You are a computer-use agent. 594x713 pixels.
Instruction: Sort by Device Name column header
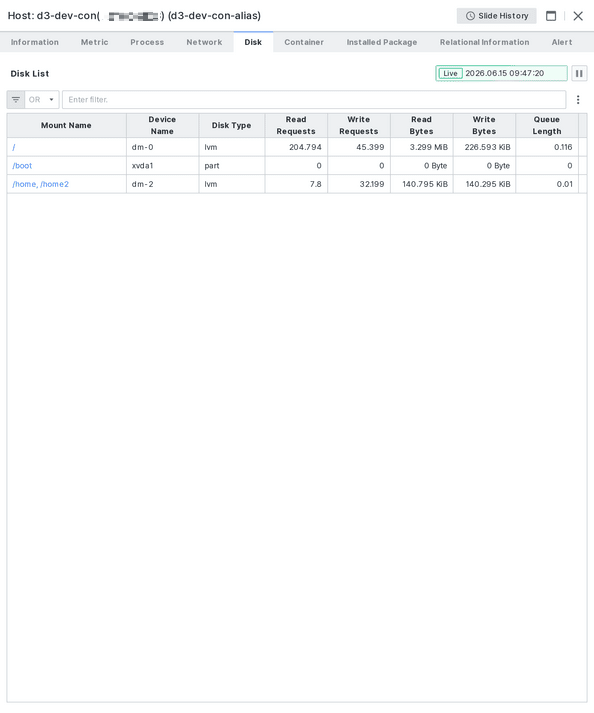[162, 126]
